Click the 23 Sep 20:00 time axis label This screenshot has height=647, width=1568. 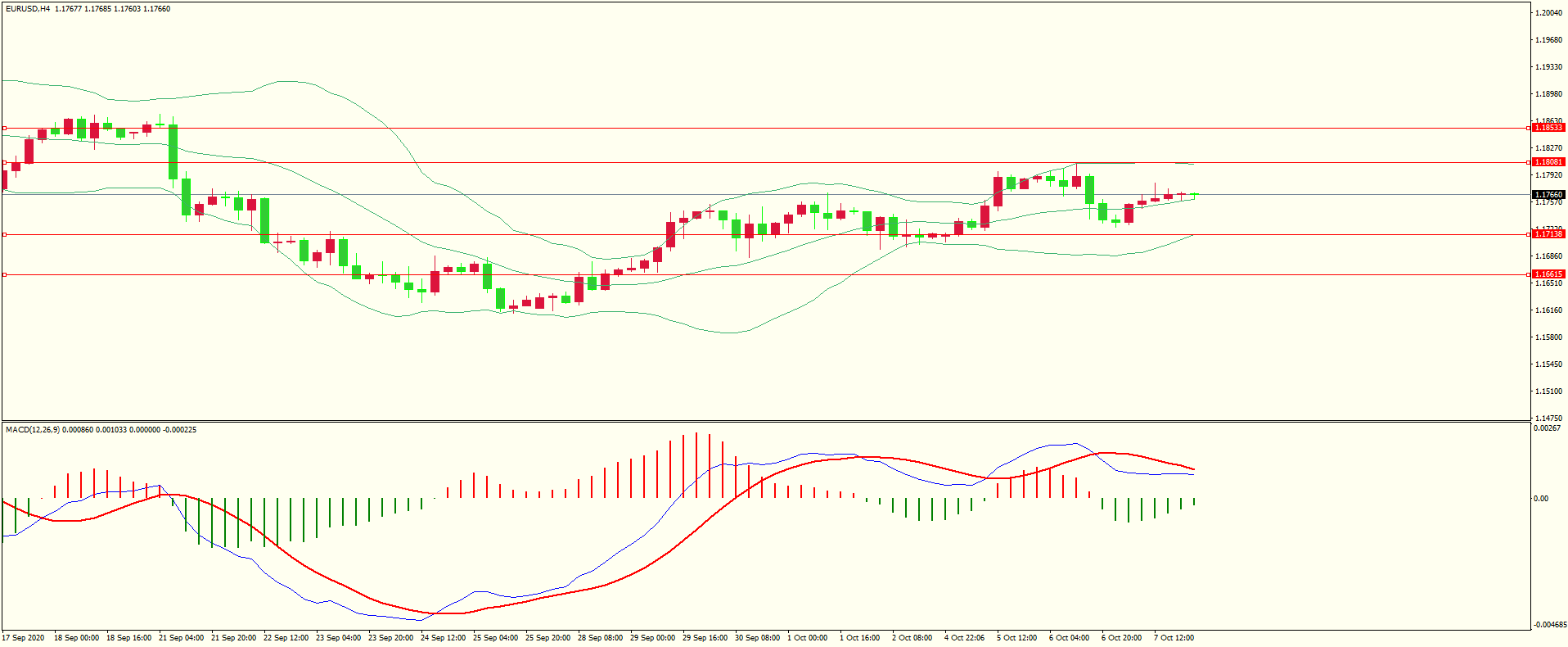(x=391, y=638)
